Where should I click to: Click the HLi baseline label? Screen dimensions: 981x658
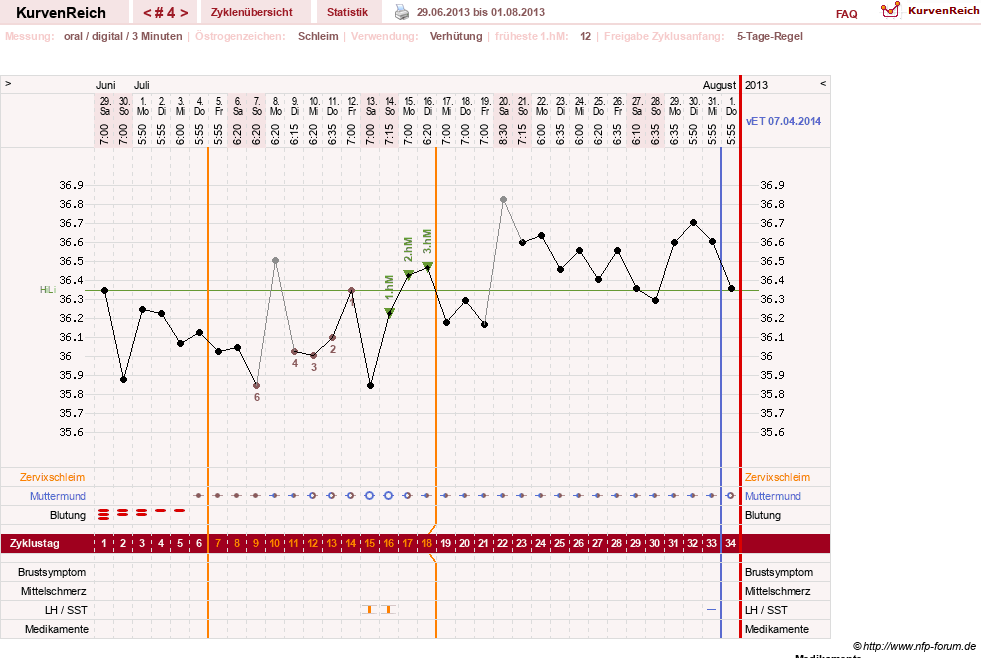[x=48, y=290]
